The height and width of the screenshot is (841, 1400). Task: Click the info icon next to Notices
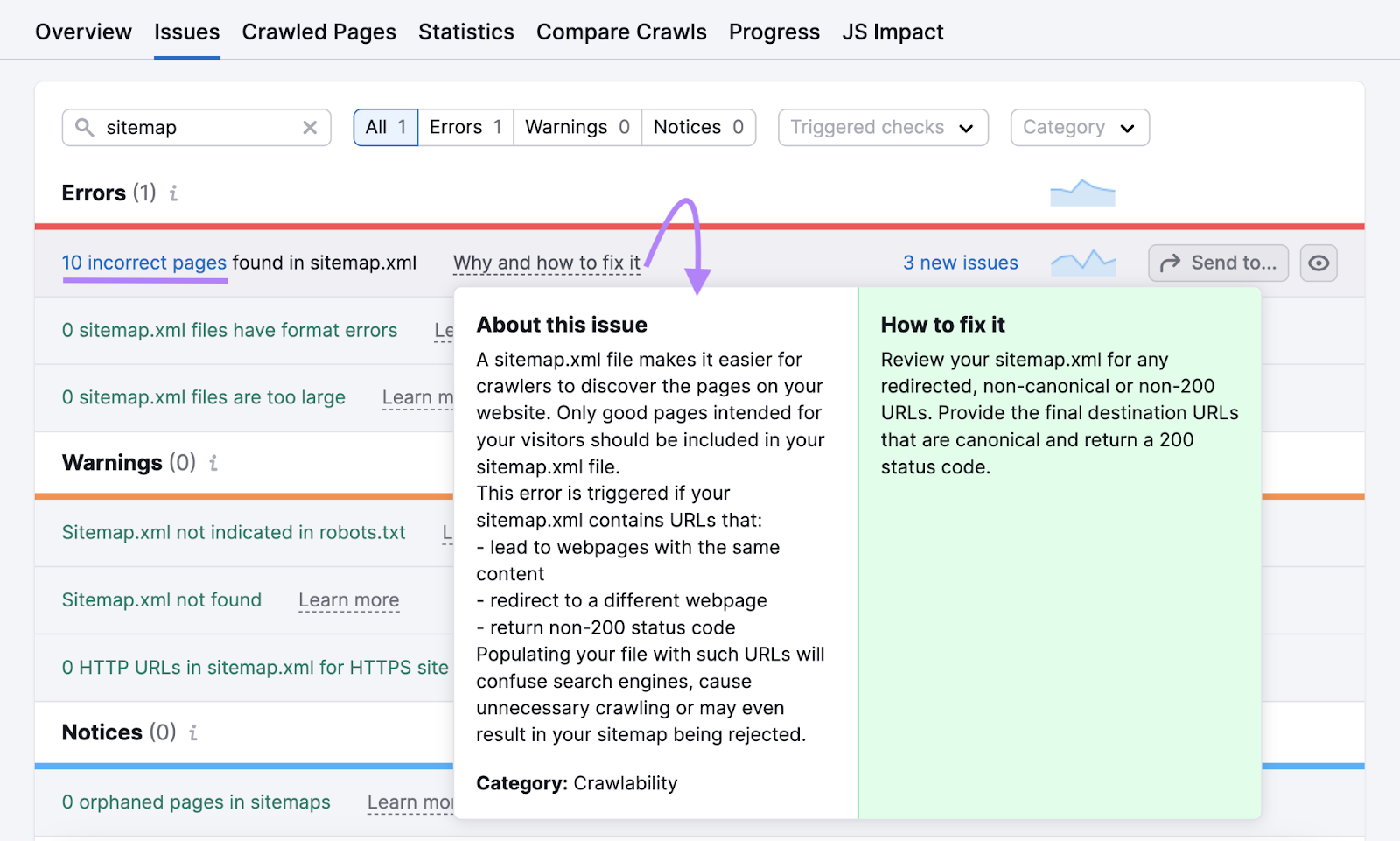click(x=192, y=733)
